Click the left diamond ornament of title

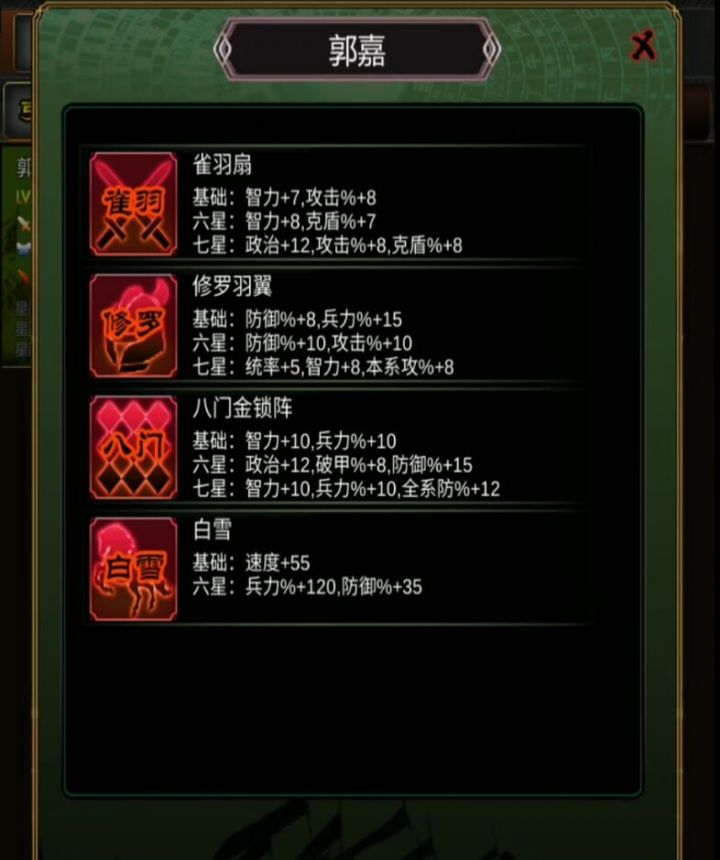pyautogui.click(x=223, y=49)
